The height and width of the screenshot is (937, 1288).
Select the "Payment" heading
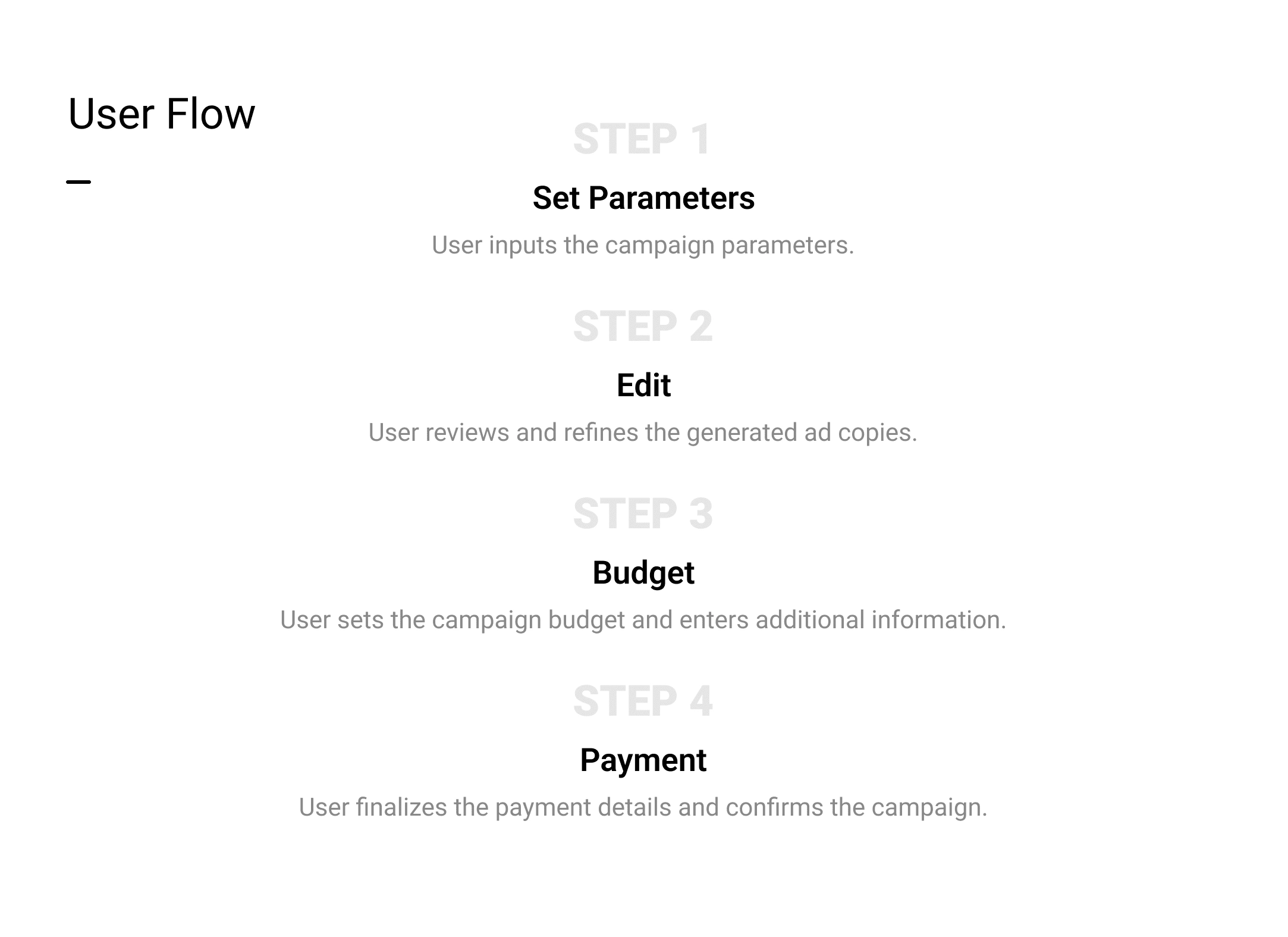click(643, 760)
